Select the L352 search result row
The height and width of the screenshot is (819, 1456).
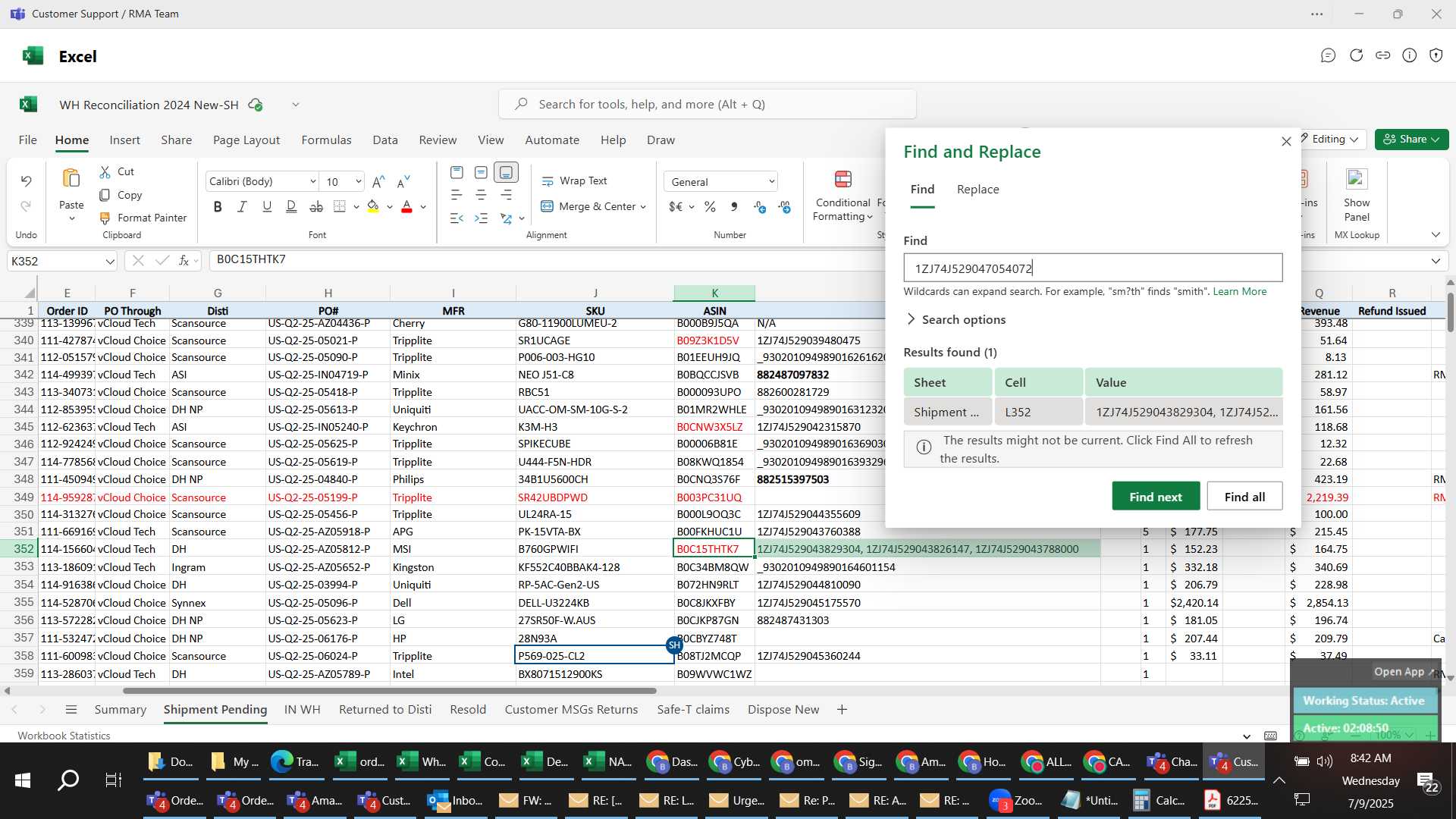1093,413
